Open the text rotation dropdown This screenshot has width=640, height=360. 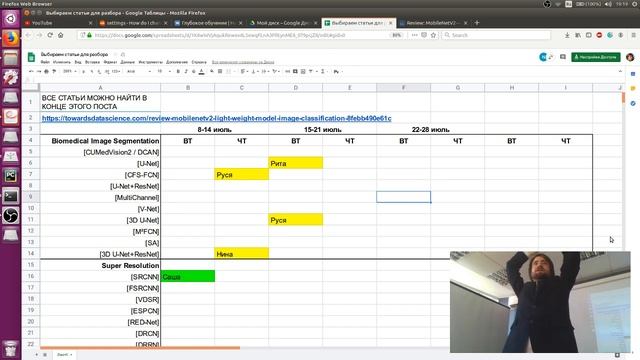[x=276, y=71]
